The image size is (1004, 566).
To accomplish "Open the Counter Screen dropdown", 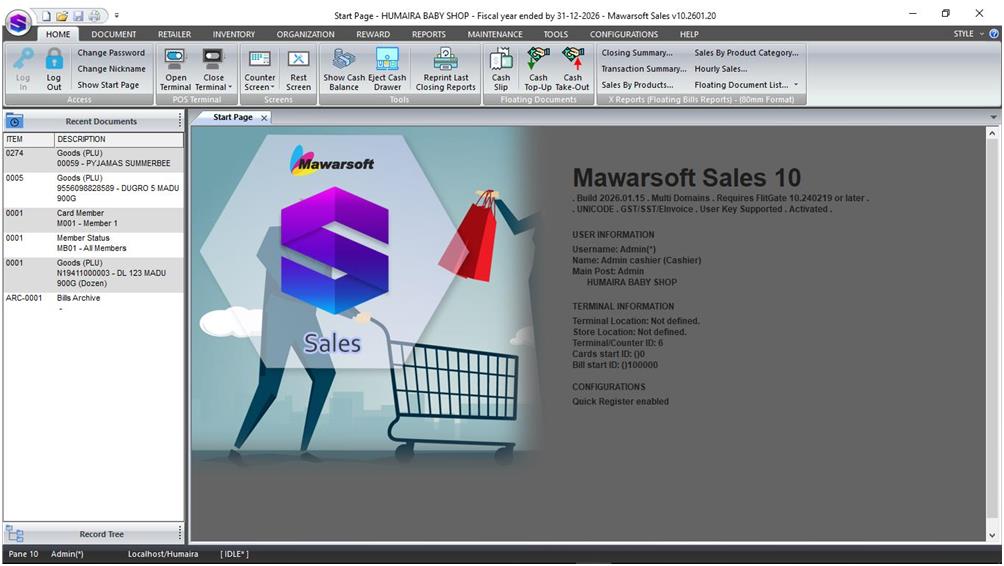I will [260, 87].
